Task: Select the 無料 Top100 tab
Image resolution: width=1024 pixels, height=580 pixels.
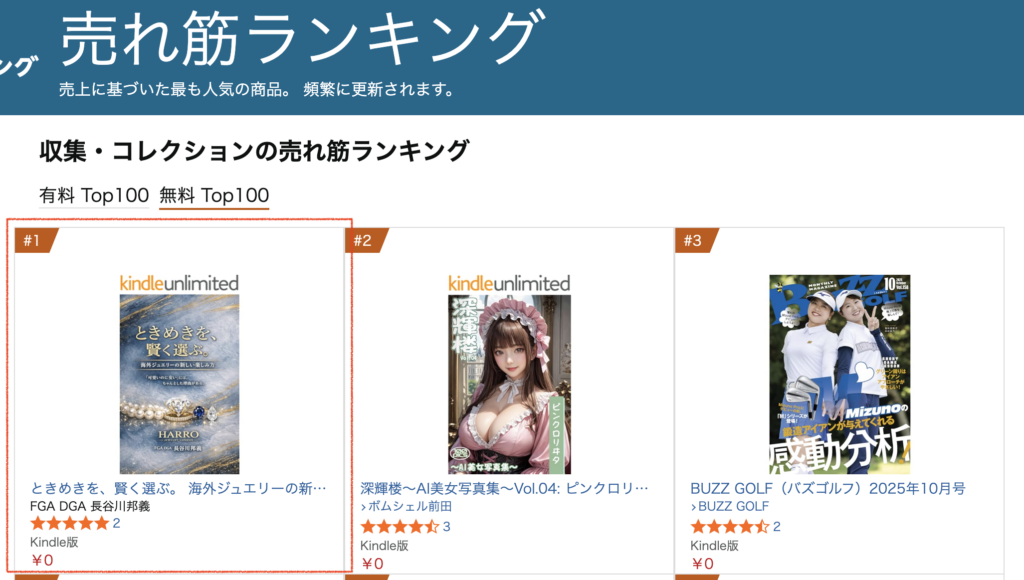Action: (x=214, y=195)
